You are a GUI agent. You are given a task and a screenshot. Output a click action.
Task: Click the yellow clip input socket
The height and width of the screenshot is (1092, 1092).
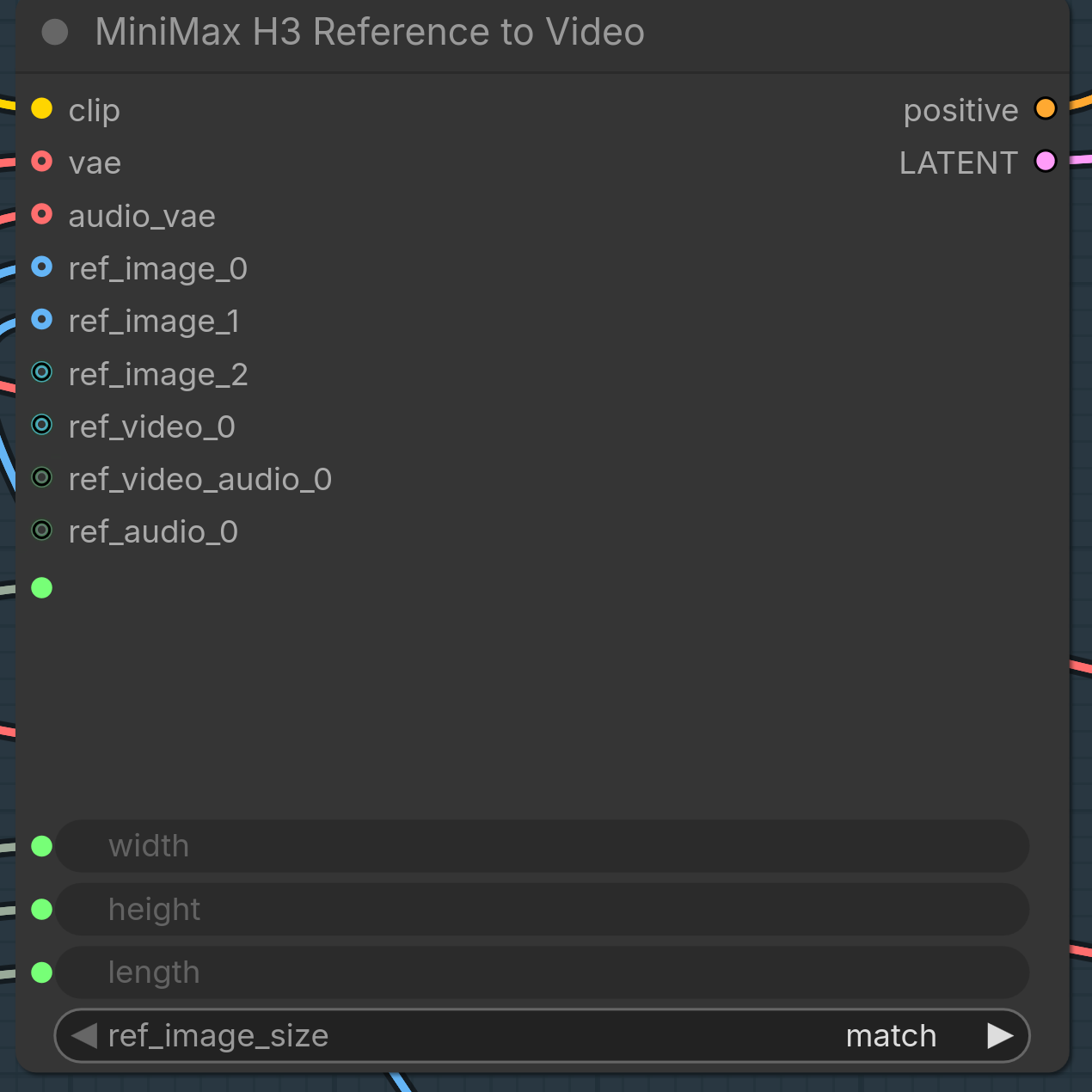click(x=41, y=108)
